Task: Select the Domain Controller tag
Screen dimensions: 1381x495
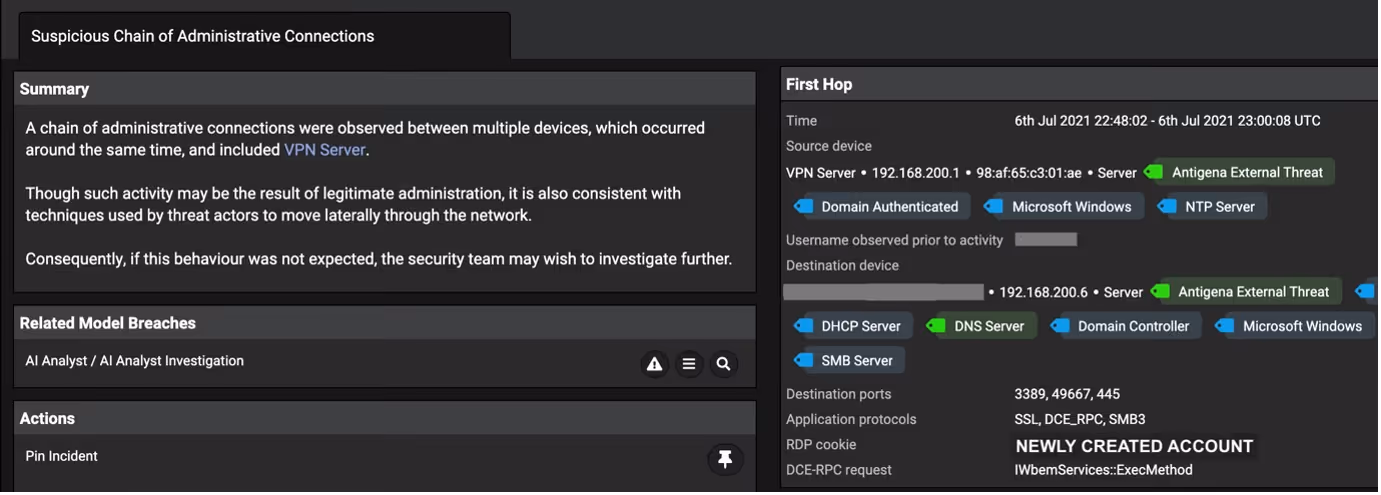Action: tap(1125, 326)
